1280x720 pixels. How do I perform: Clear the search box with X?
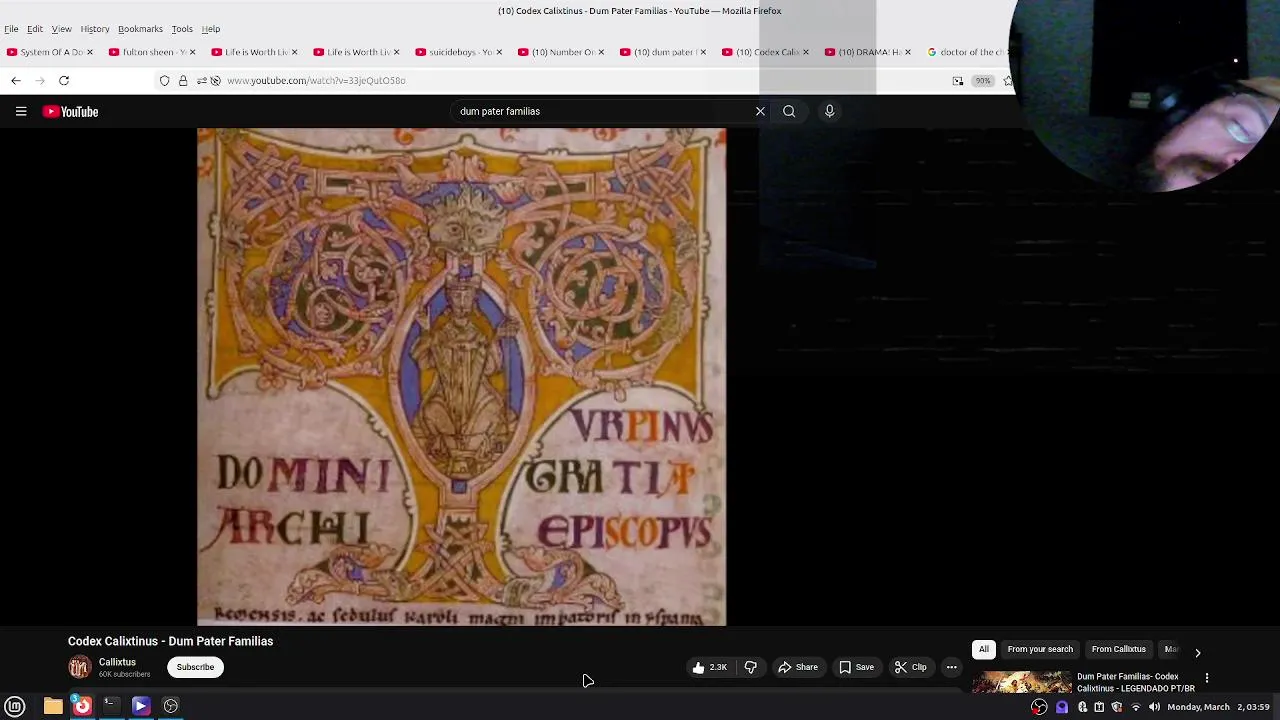760,111
